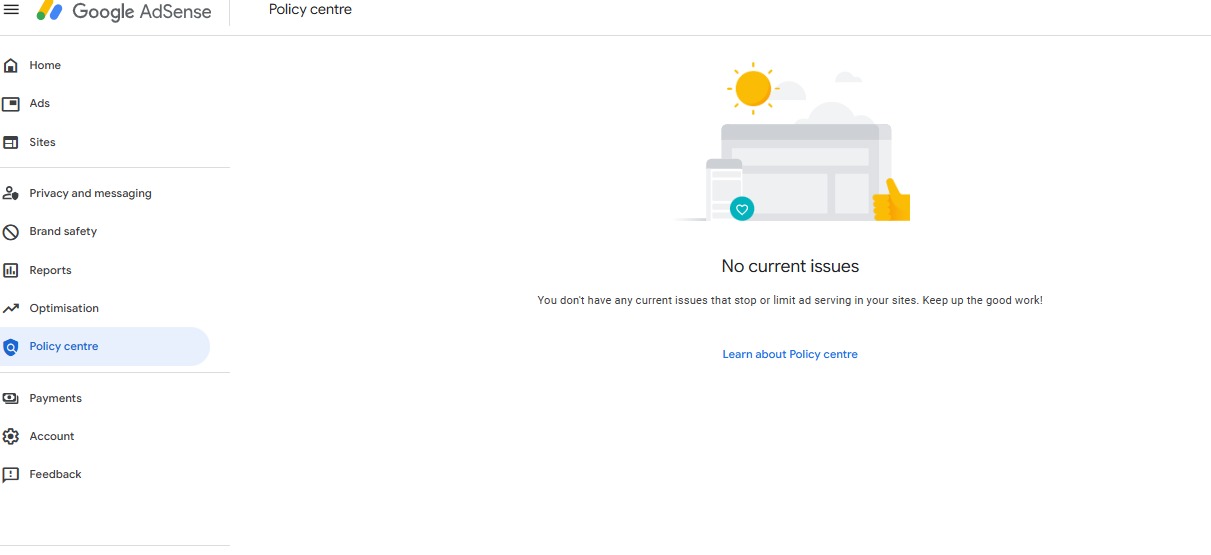This screenshot has height=555, width=1211.
Task: Click the Policy centre page heading
Action: click(x=310, y=10)
